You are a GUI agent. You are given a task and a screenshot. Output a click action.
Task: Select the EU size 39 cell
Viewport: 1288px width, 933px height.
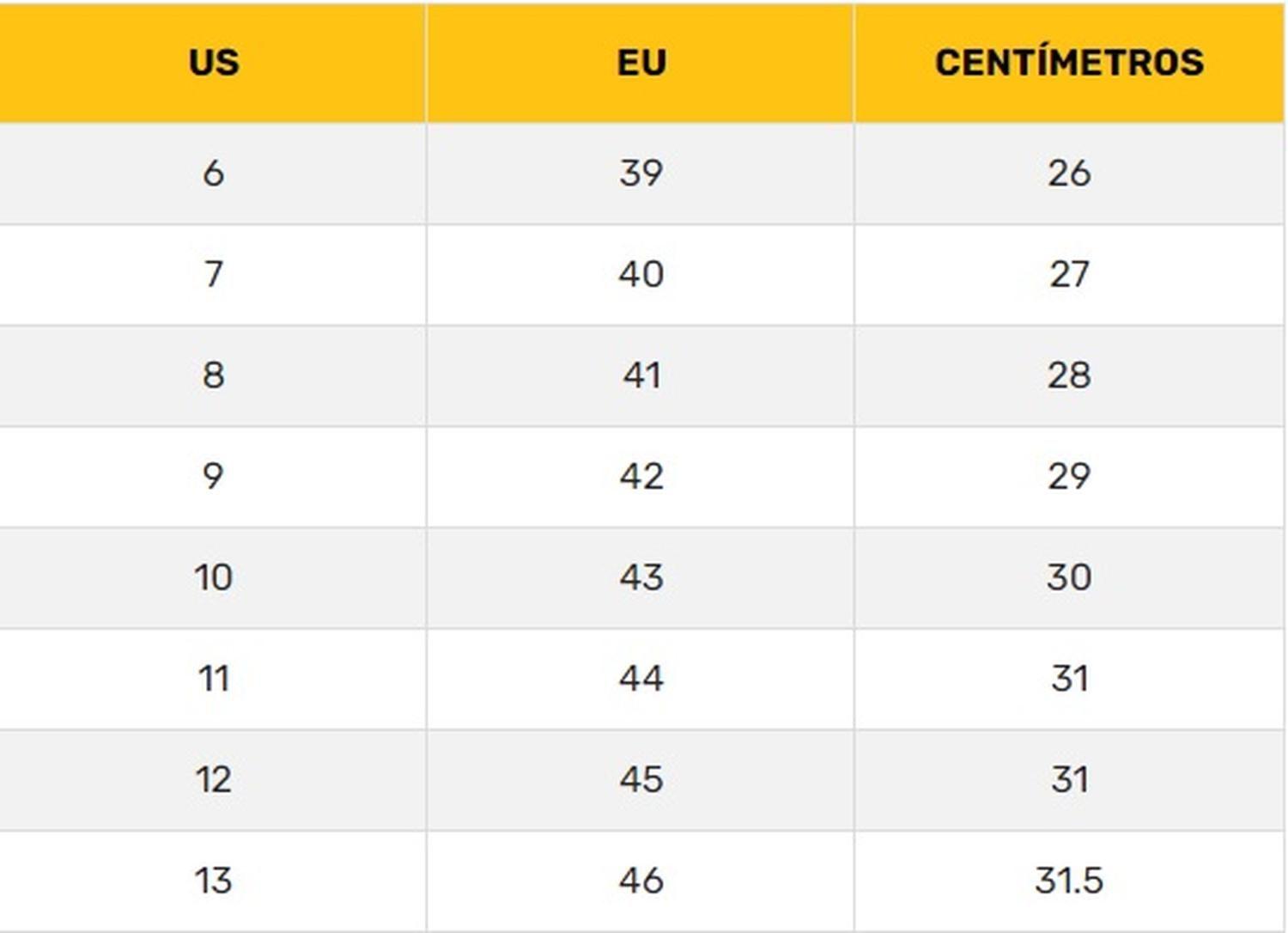click(x=641, y=173)
